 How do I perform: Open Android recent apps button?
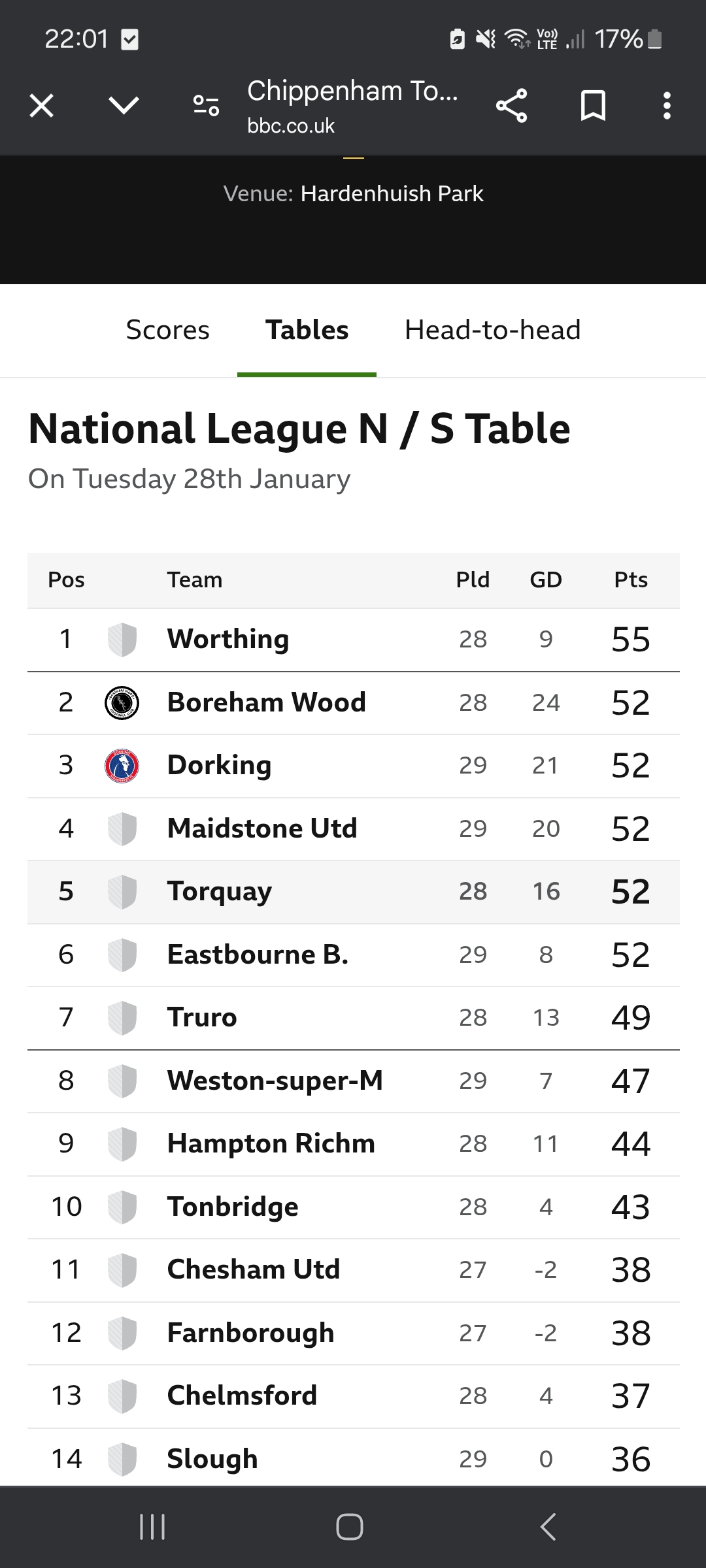tap(152, 1527)
